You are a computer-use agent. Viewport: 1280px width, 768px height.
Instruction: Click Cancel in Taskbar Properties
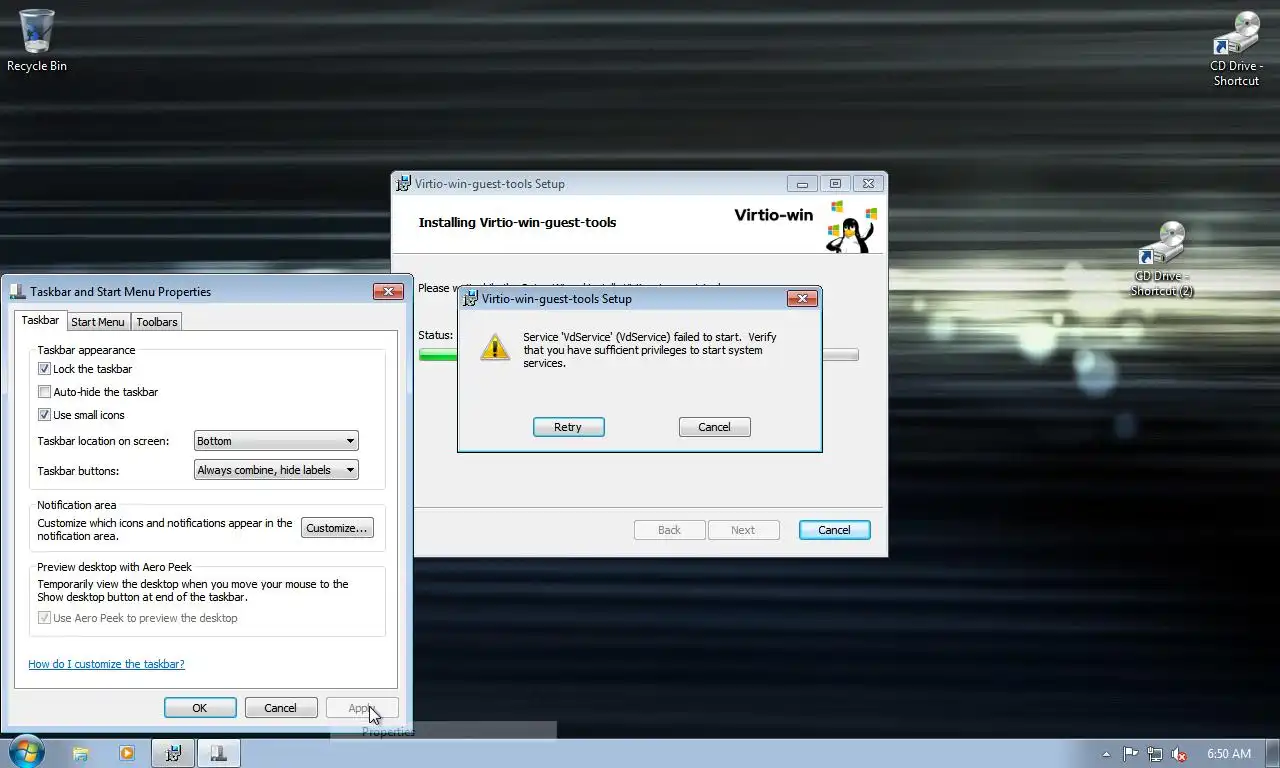pos(280,708)
